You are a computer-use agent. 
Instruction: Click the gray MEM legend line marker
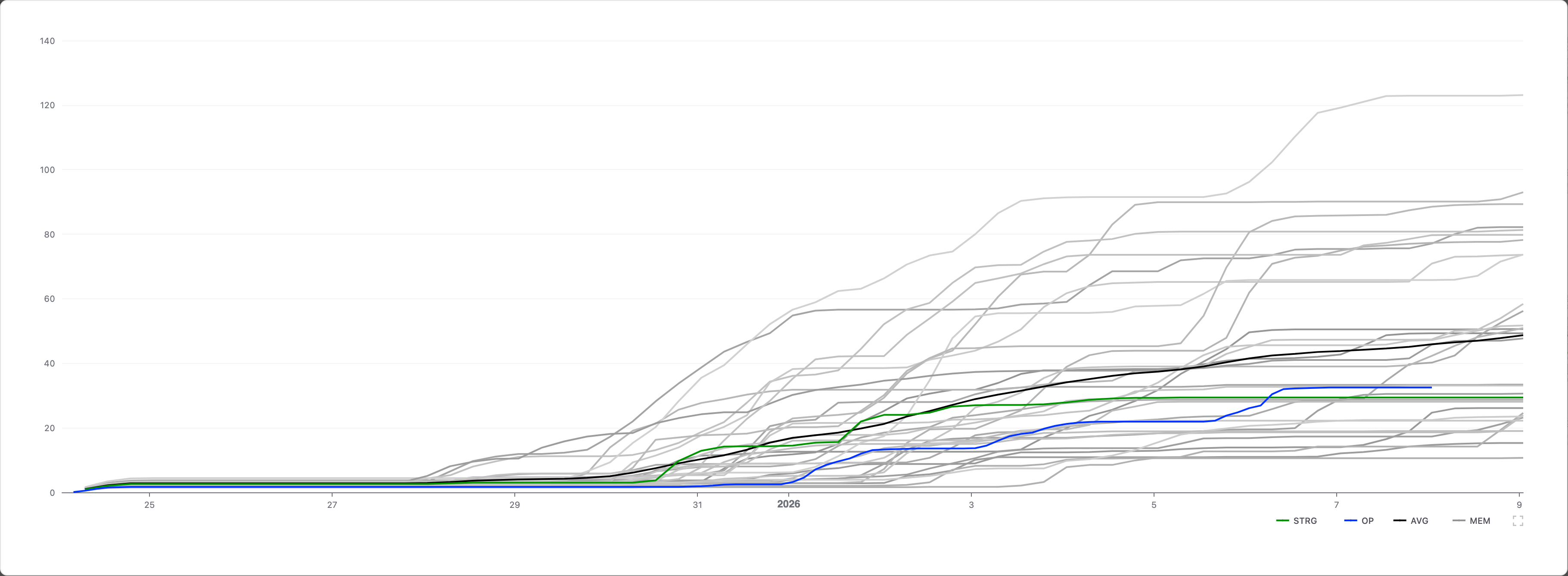pos(1459,521)
